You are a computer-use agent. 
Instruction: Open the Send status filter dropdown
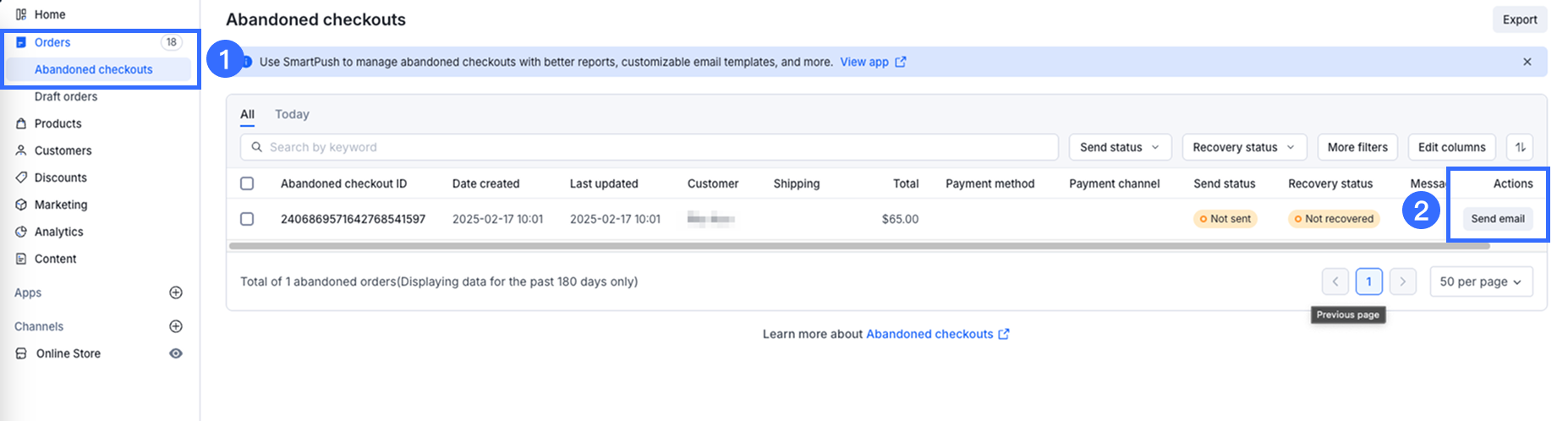tap(1119, 147)
